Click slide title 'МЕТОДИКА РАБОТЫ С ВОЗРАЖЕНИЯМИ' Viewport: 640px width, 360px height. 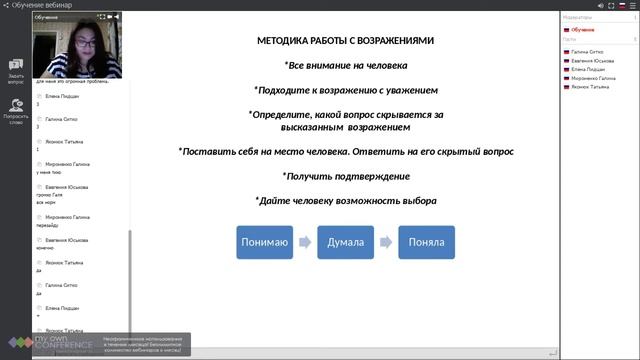tap(345, 41)
